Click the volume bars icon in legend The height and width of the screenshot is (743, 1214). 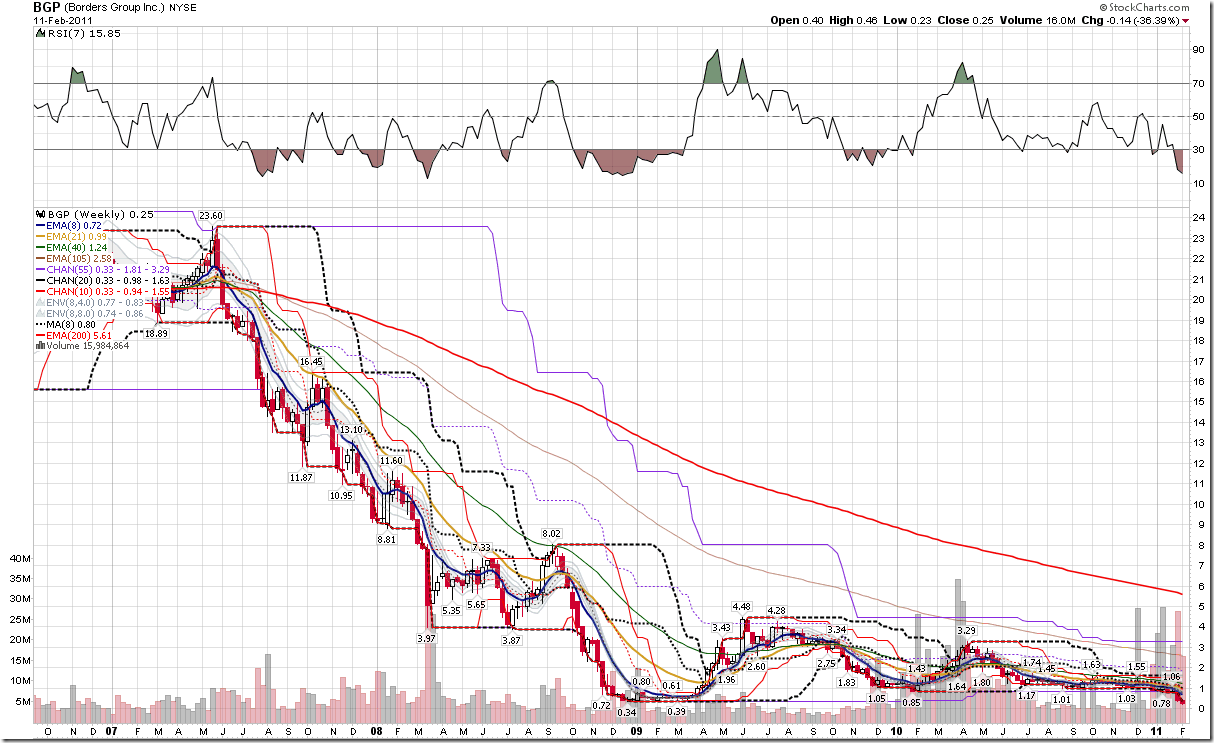click(39, 346)
